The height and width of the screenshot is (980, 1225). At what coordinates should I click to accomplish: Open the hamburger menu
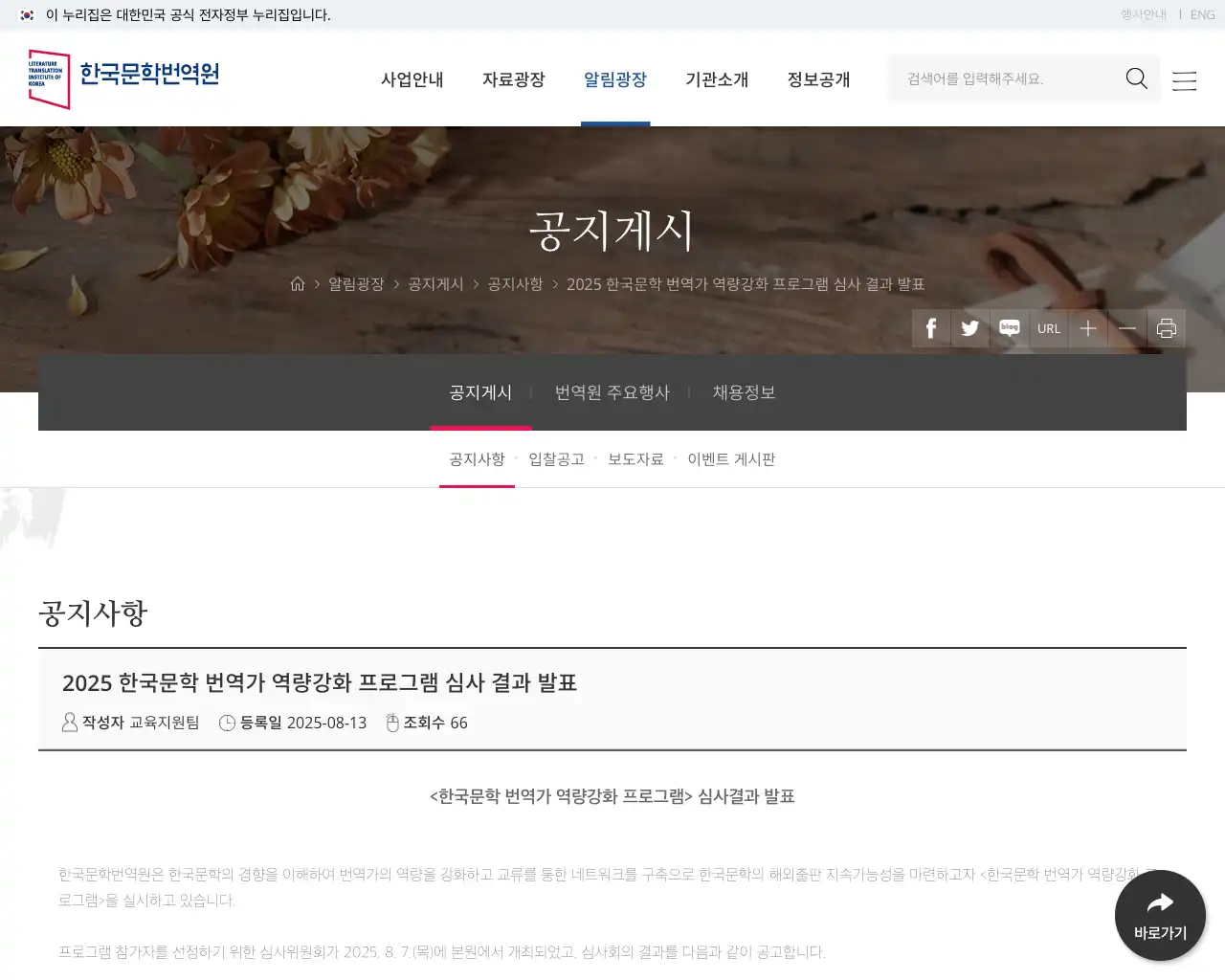pyautogui.click(x=1185, y=80)
